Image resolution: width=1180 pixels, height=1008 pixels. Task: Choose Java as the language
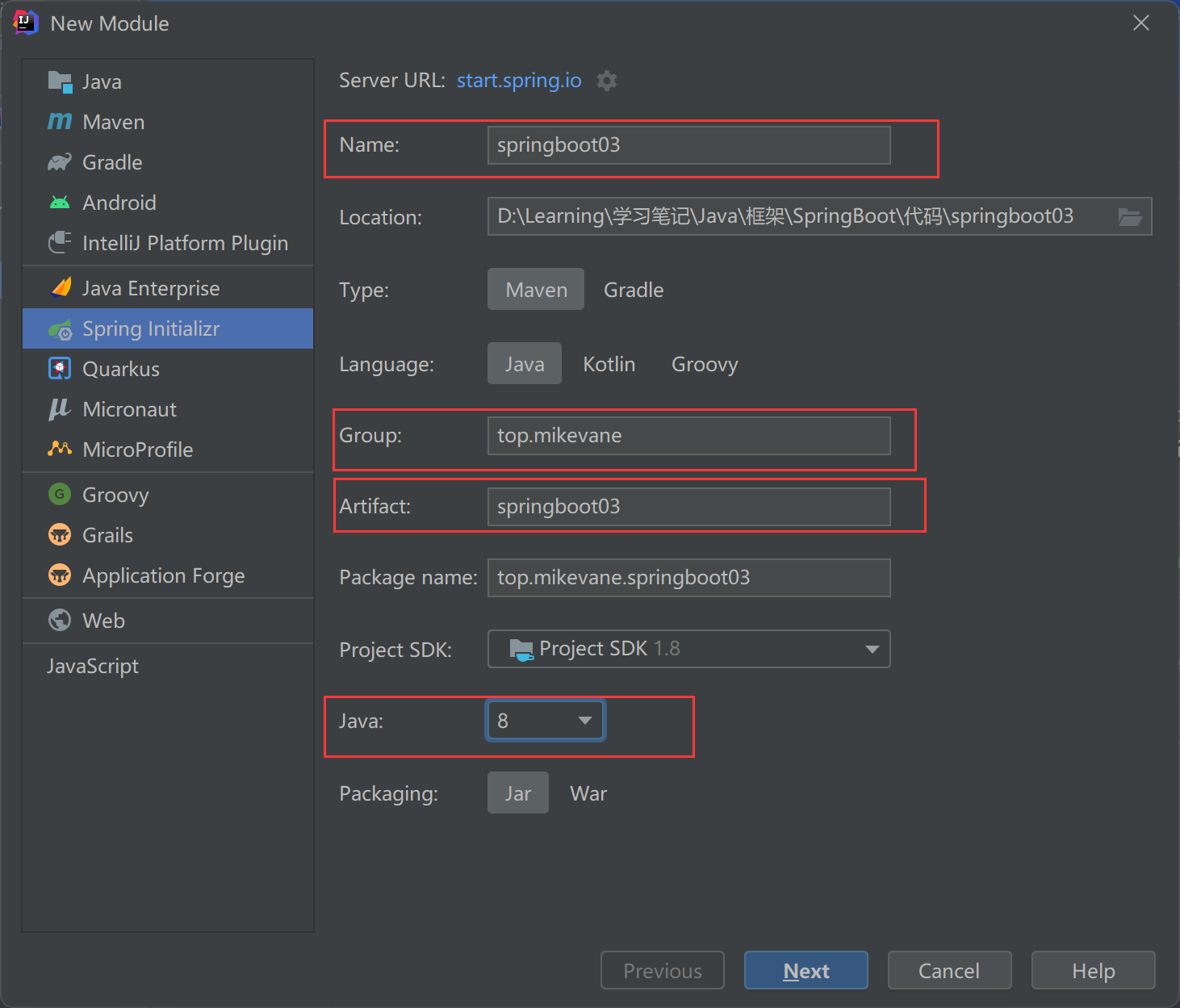coord(525,364)
